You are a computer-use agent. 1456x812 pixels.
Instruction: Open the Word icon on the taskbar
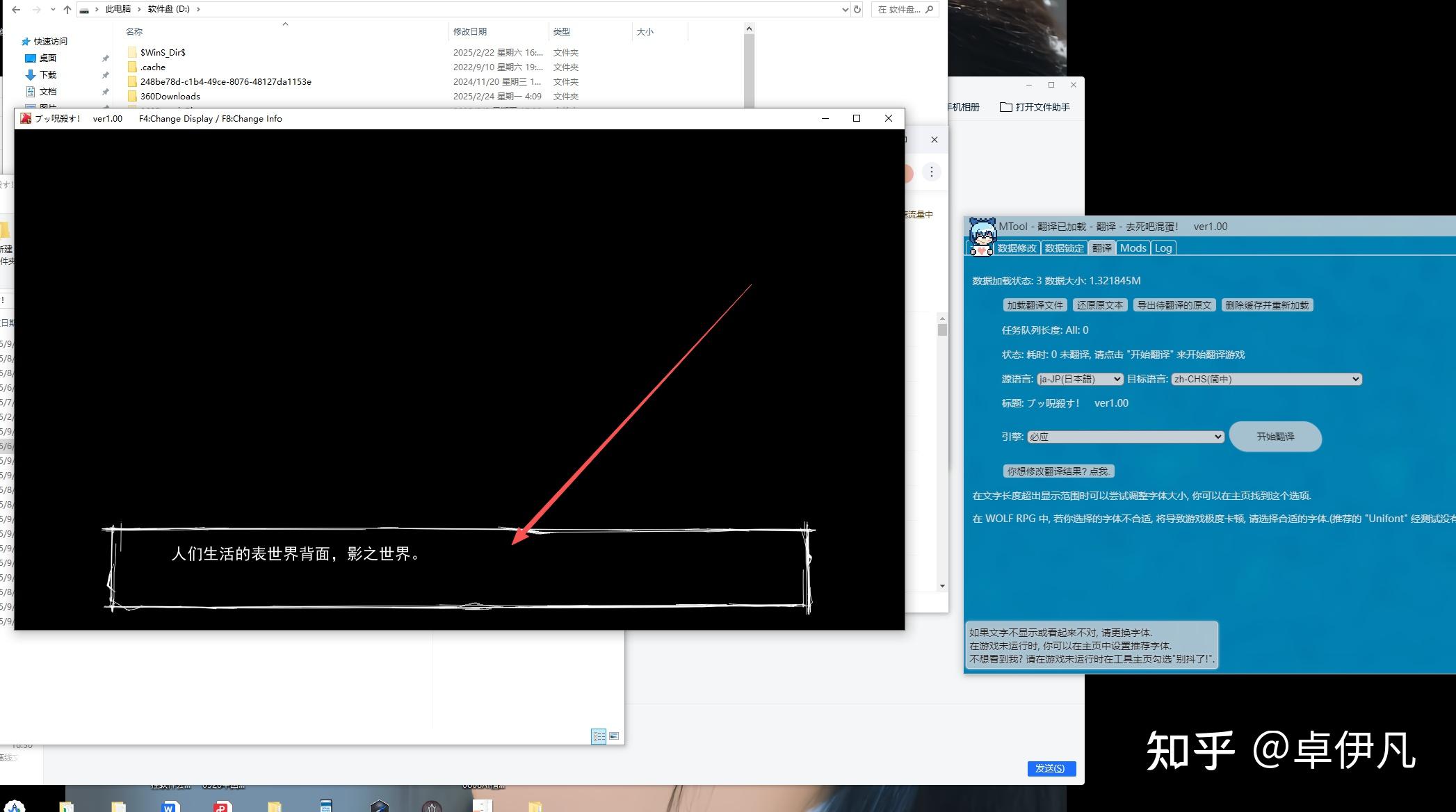[x=169, y=806]
